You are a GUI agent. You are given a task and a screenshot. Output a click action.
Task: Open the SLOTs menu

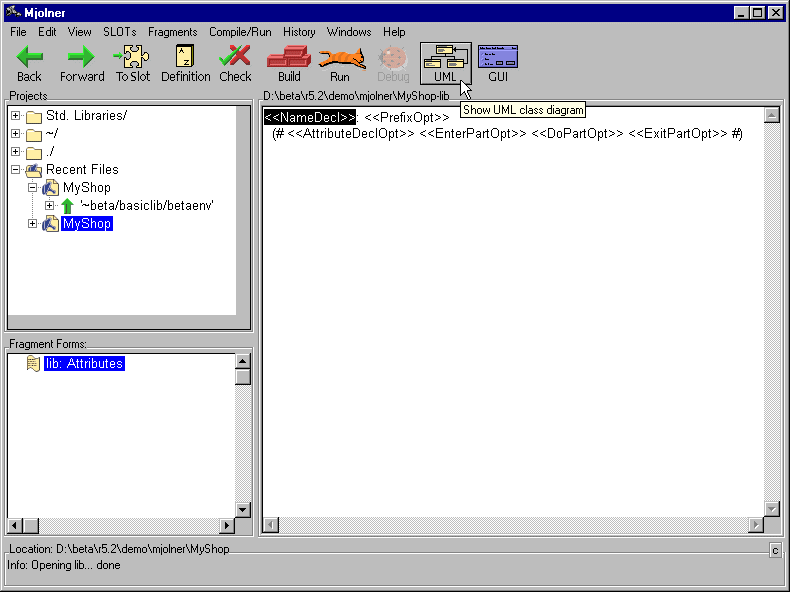coord(119,32)
